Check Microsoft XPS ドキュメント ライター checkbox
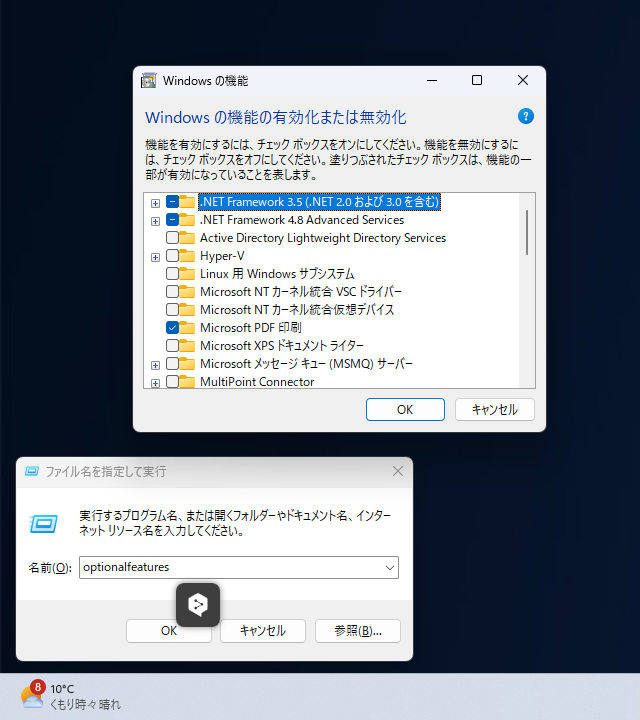Image resolution: width=640 pixels, height=720 pixels. [x=172, y=345]
